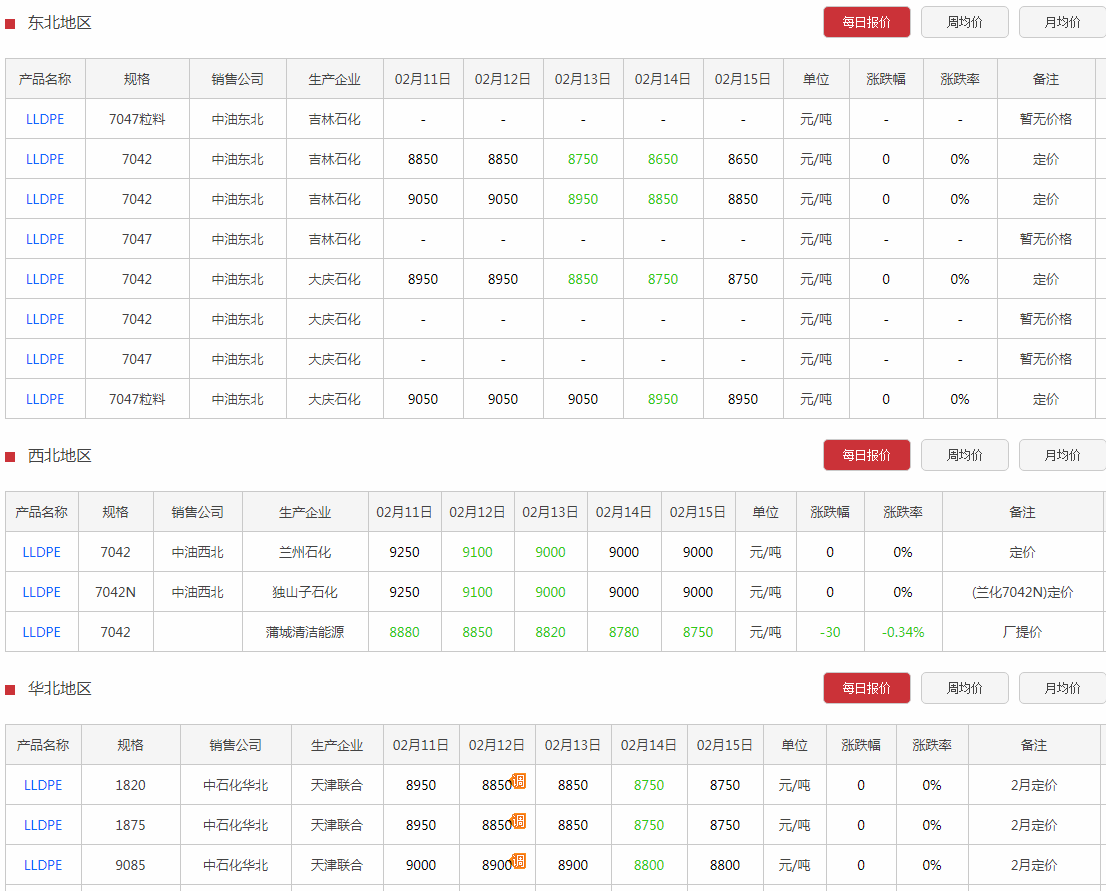The image size is (1106, 891).
Task: Open LLDPE link in 7047 吉林石化 row
Action: pos(45,239)
